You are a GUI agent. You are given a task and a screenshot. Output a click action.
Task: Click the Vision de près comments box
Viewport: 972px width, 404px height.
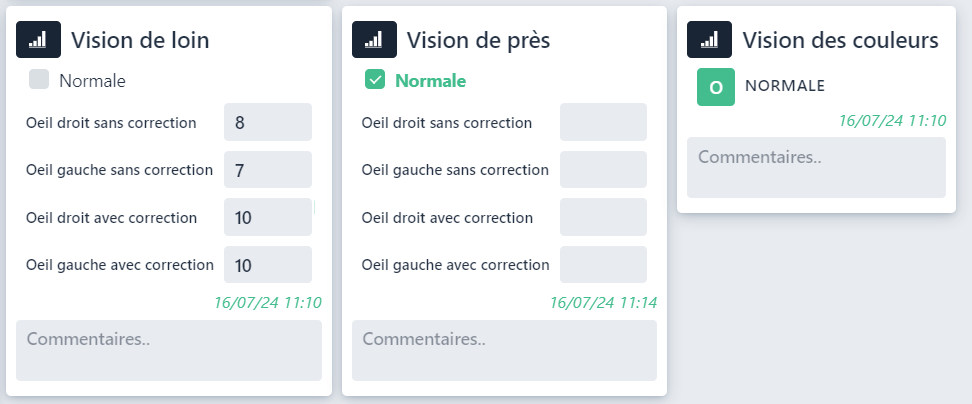pyautogui.click(x=504, y=350)
